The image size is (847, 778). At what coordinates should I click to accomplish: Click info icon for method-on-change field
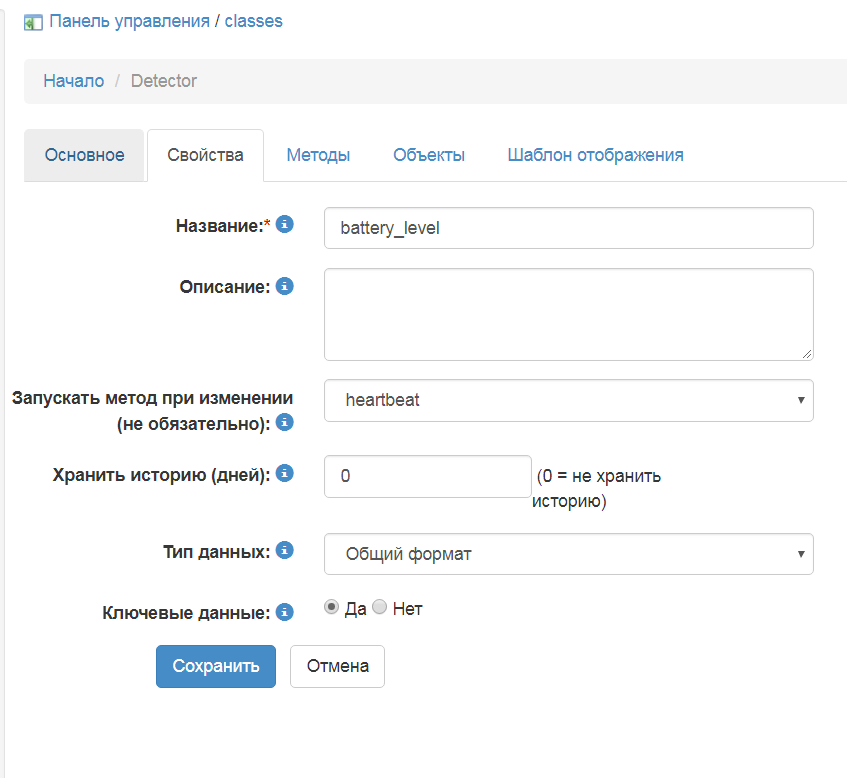284,422
